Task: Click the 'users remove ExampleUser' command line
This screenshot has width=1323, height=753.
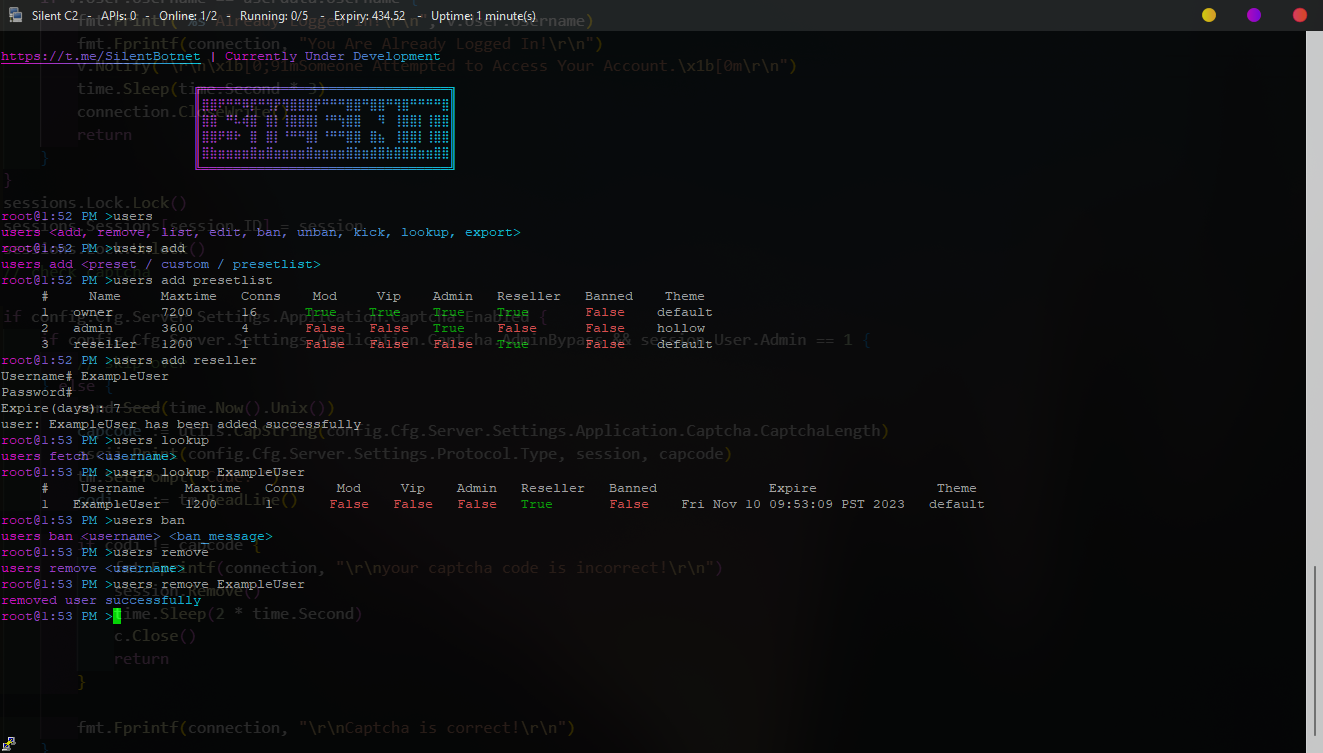Action: tap(153, 584)
